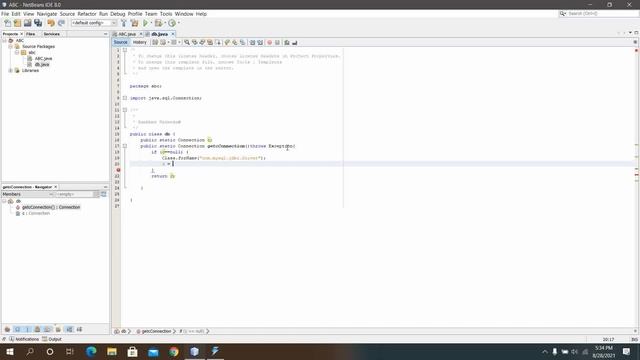Click the Debug Project toolbar icon
This screenshot has width=640, height=360.
(158, 23)
